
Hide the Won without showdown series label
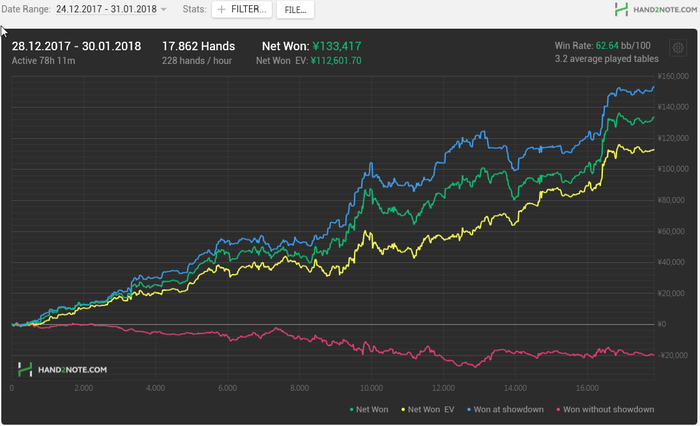click(608, 409)
